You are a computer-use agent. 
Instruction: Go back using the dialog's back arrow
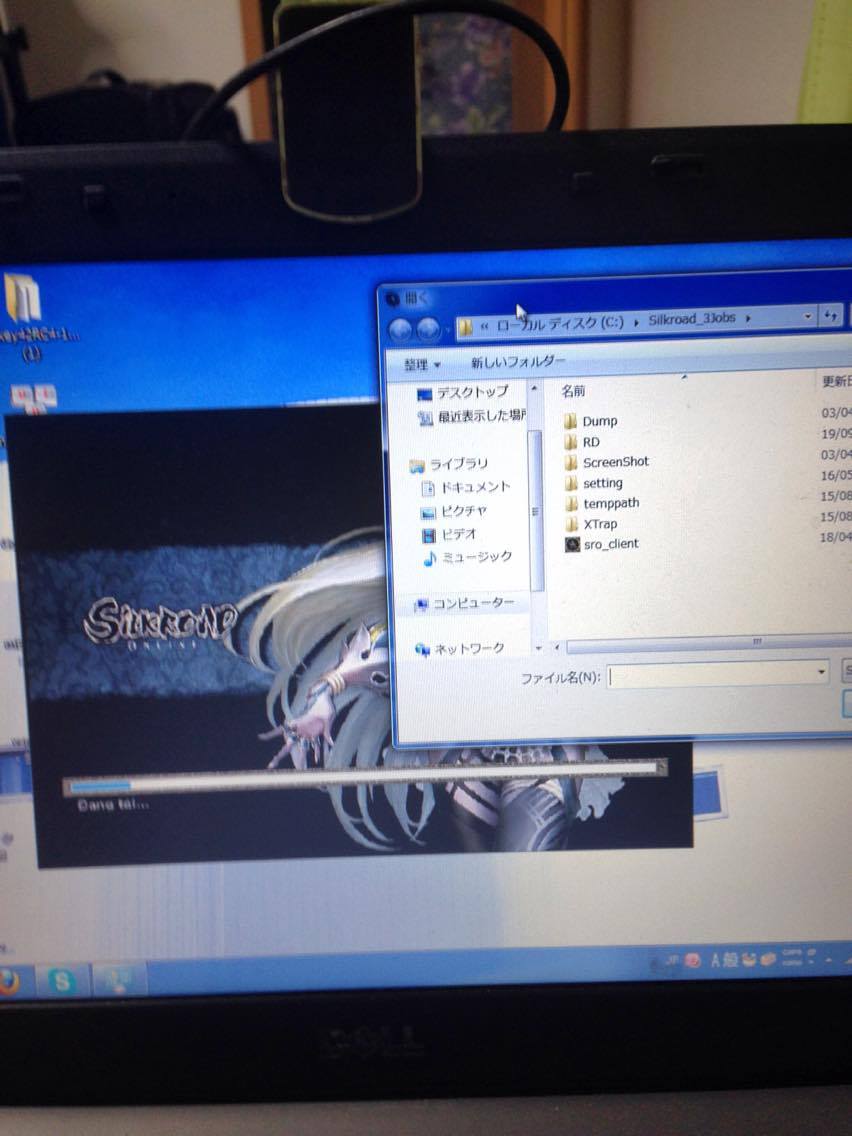400,330
